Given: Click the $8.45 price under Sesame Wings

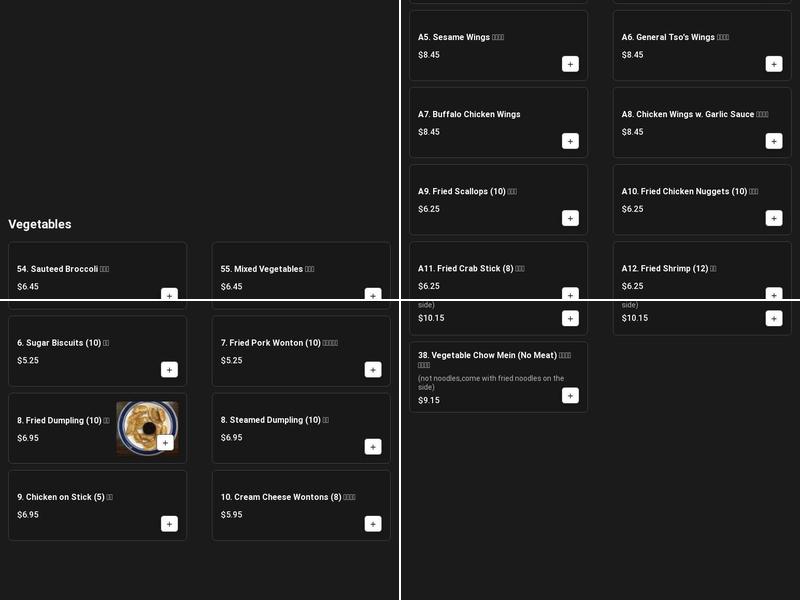Looking at the screenshot, I should tap(429, 55).
